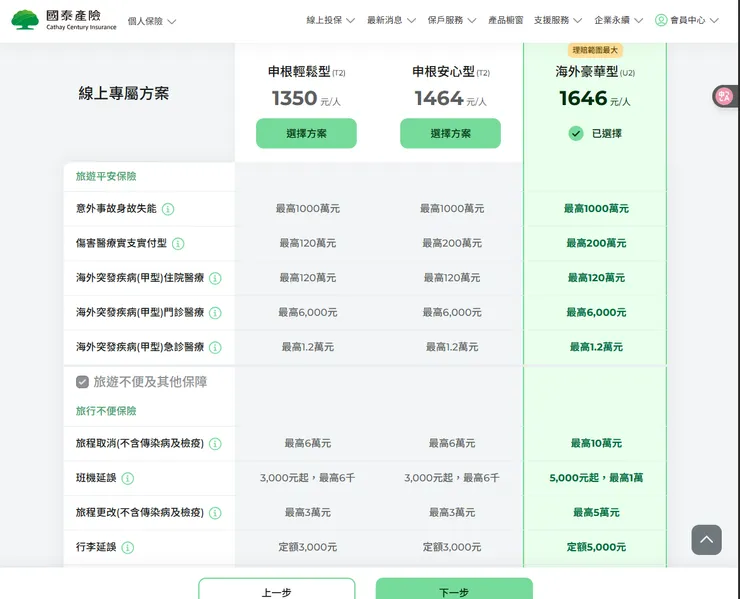The width and height of the screenshot is (740, 599).
Task: Click the 申根輕鬆型 plan title
Action: click(x=299, y=72)
